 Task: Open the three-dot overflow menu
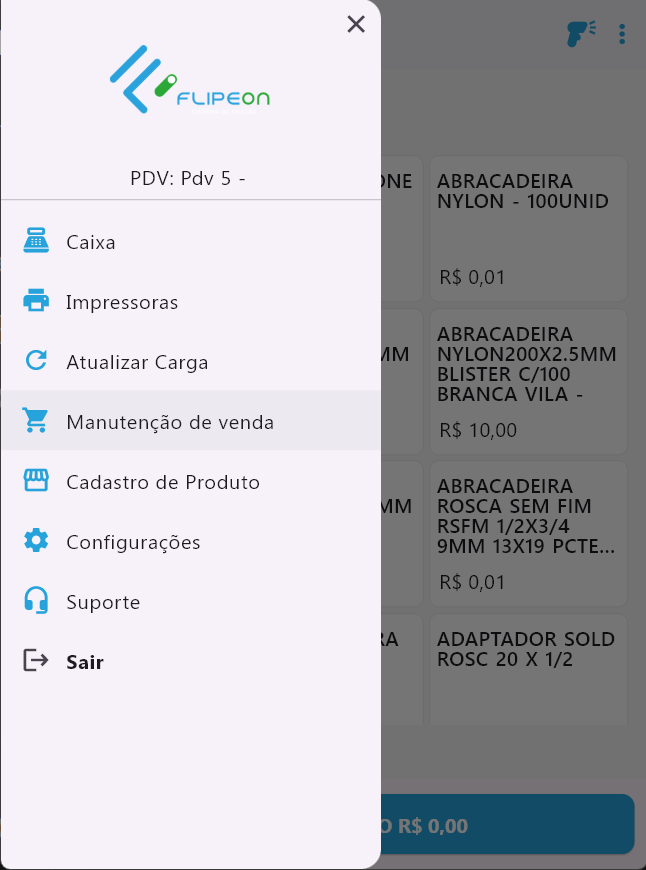(622, 34)
